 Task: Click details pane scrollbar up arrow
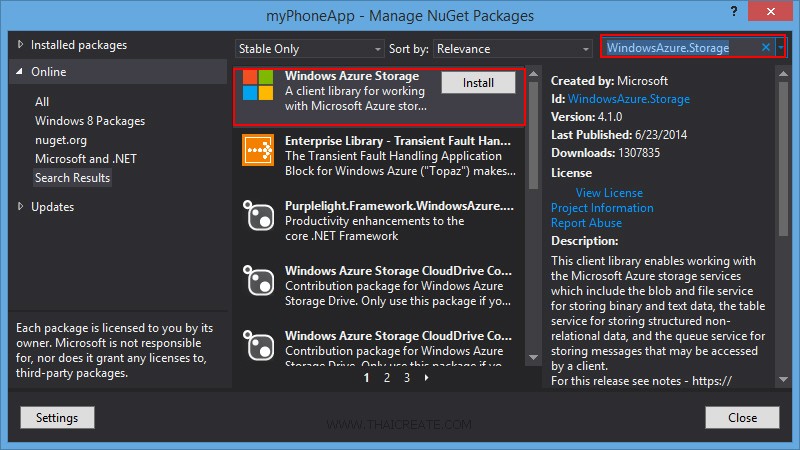pyautogui.click(x=784, y=74)
